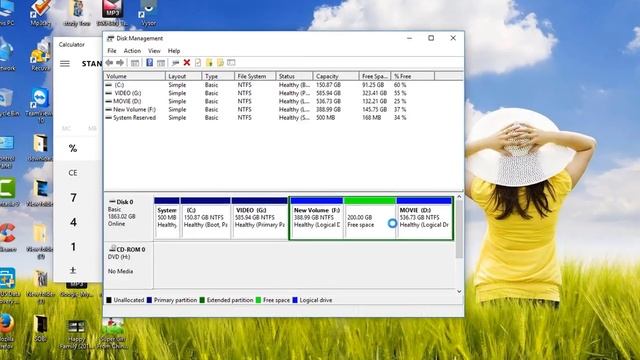
Task: Select the New Volume (F:) partition block
Action: [317, 218]
